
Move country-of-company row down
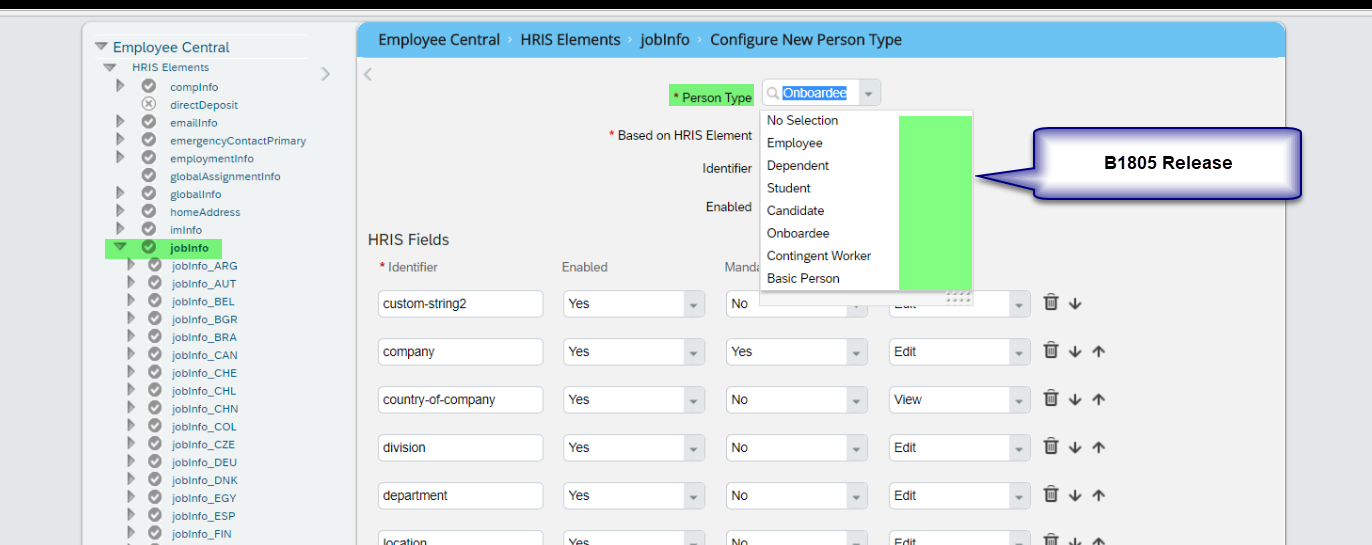pos(1075,400)
